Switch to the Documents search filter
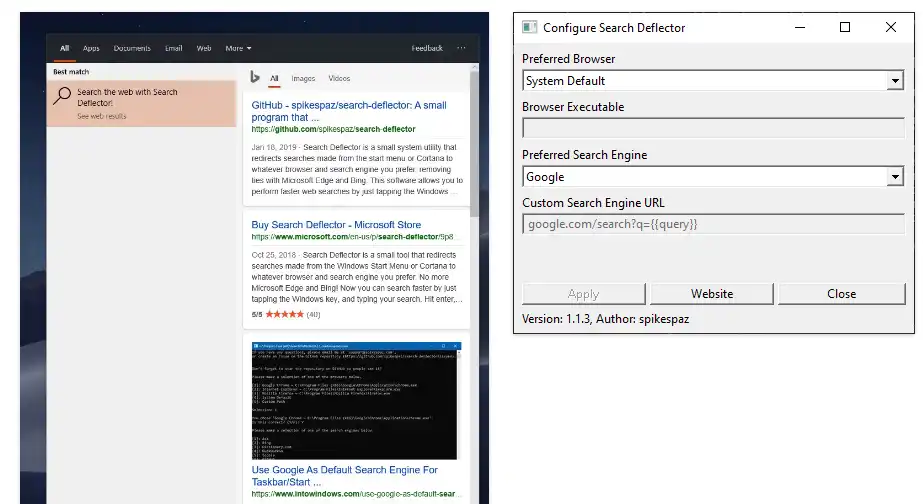This screenshot has height=504, width=923. [132, 48]
